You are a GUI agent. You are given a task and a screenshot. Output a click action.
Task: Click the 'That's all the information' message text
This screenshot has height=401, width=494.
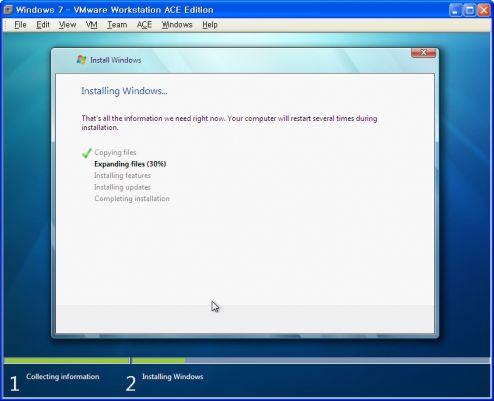tap(229, 123)
